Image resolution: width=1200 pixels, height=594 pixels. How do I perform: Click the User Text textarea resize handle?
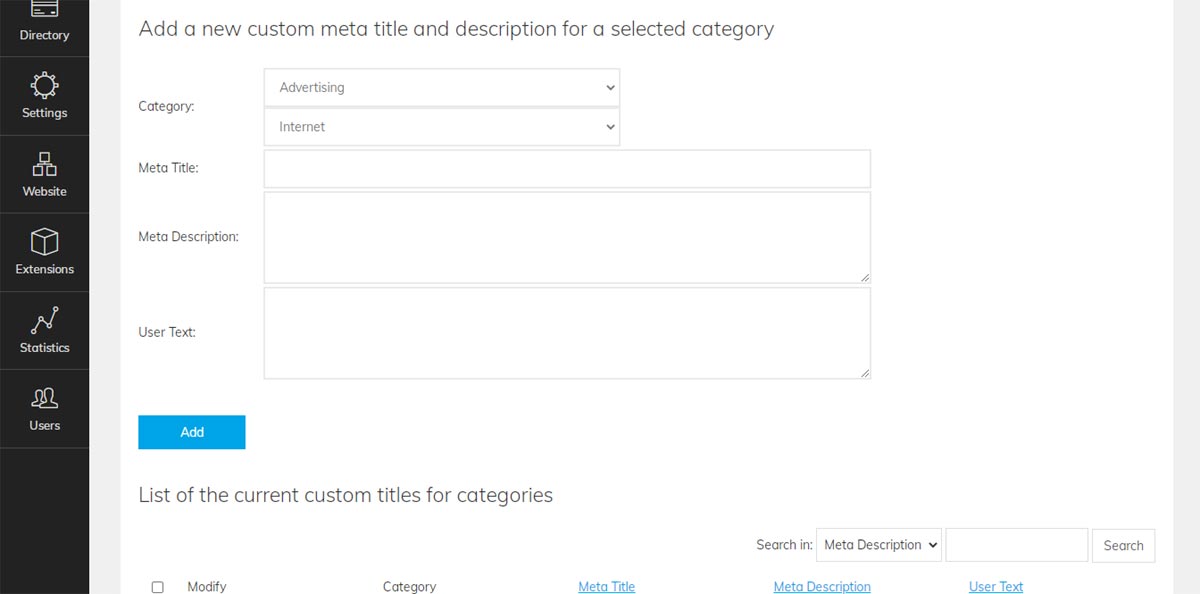pyautogui.click(x=865, y=373)
